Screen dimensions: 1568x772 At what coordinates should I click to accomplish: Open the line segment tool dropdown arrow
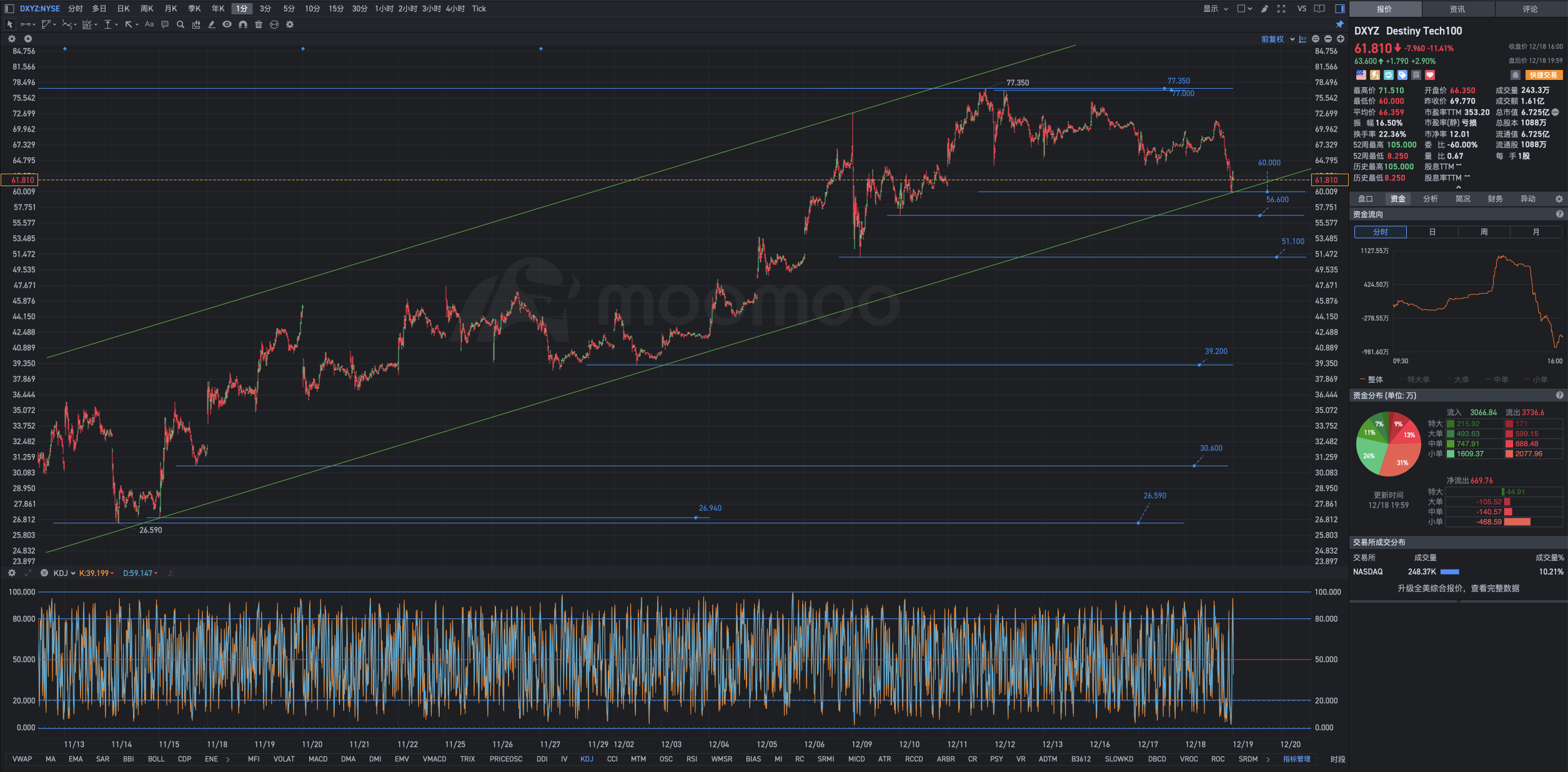point(34,25)
